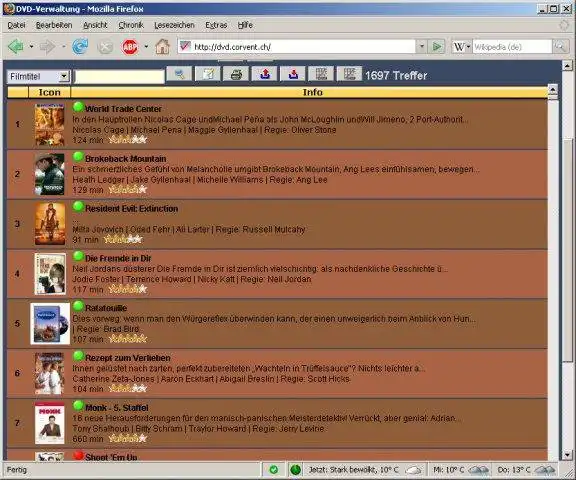Click the page scrollbar down arrow
This screenshot has width=576, height=480.
click(568, 455)
